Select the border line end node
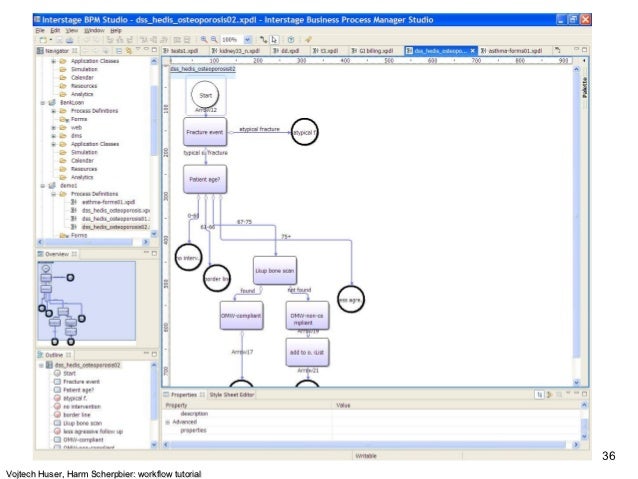Image resolution: width=638 pixels, height=479 pixels. coord(216,278)
